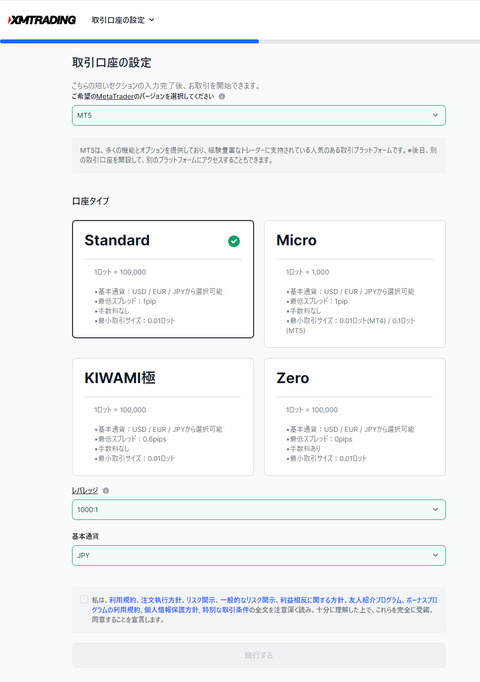This screenshot has height=682, width=480.
Task: Click the KIWAMI極 card text 最低スプレッド：0.6pips
Action: (x=132, y=439)
